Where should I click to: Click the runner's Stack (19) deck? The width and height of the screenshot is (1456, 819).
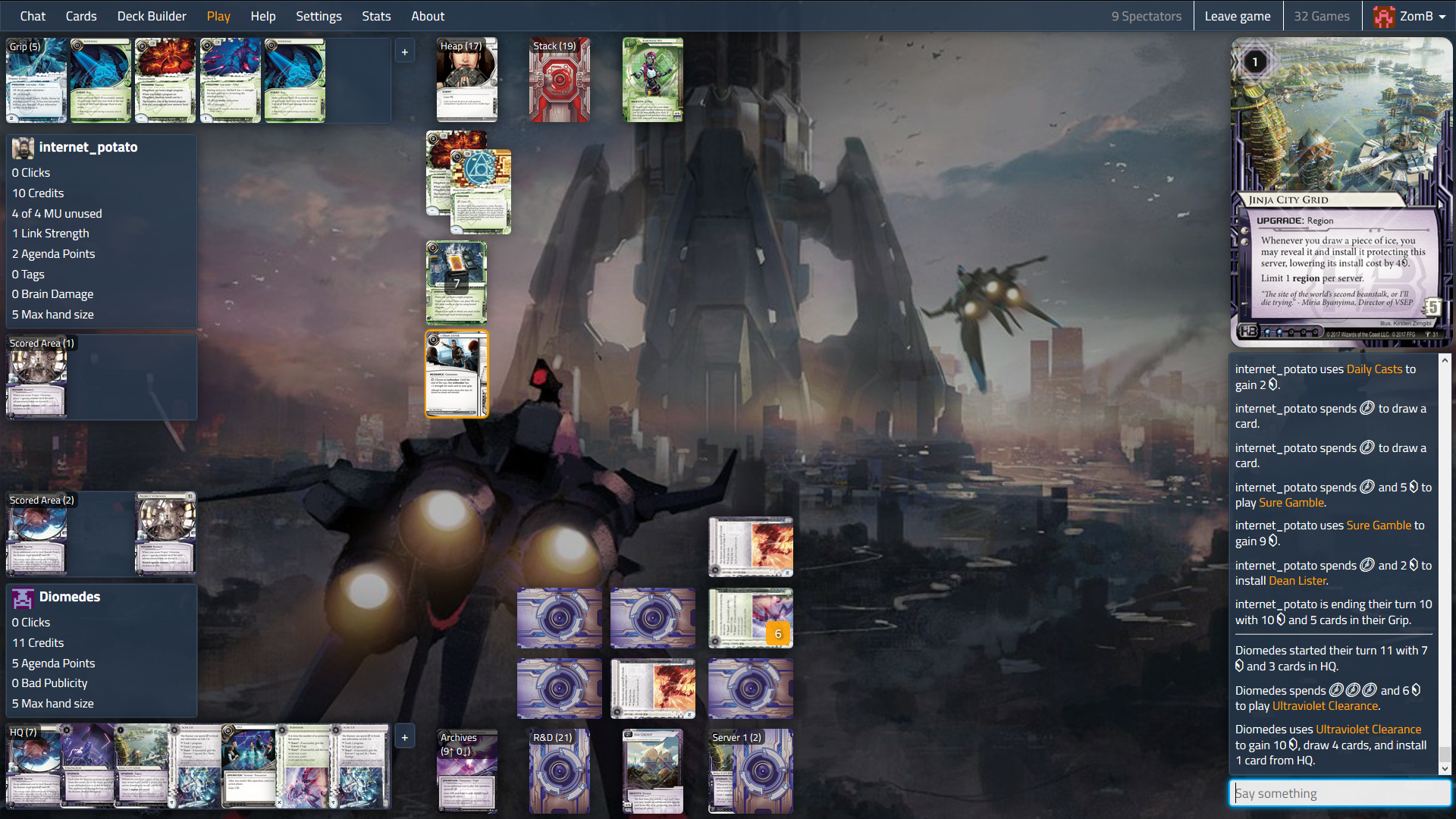tap(560, 80)
